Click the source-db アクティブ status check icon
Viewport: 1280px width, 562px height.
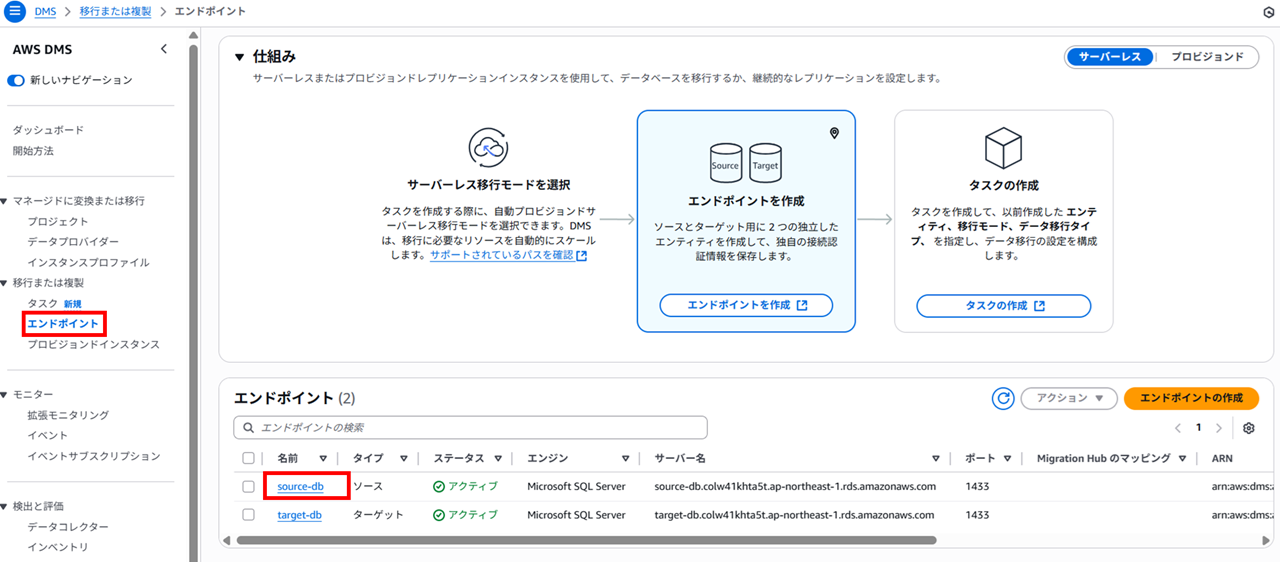pos(439,487)
